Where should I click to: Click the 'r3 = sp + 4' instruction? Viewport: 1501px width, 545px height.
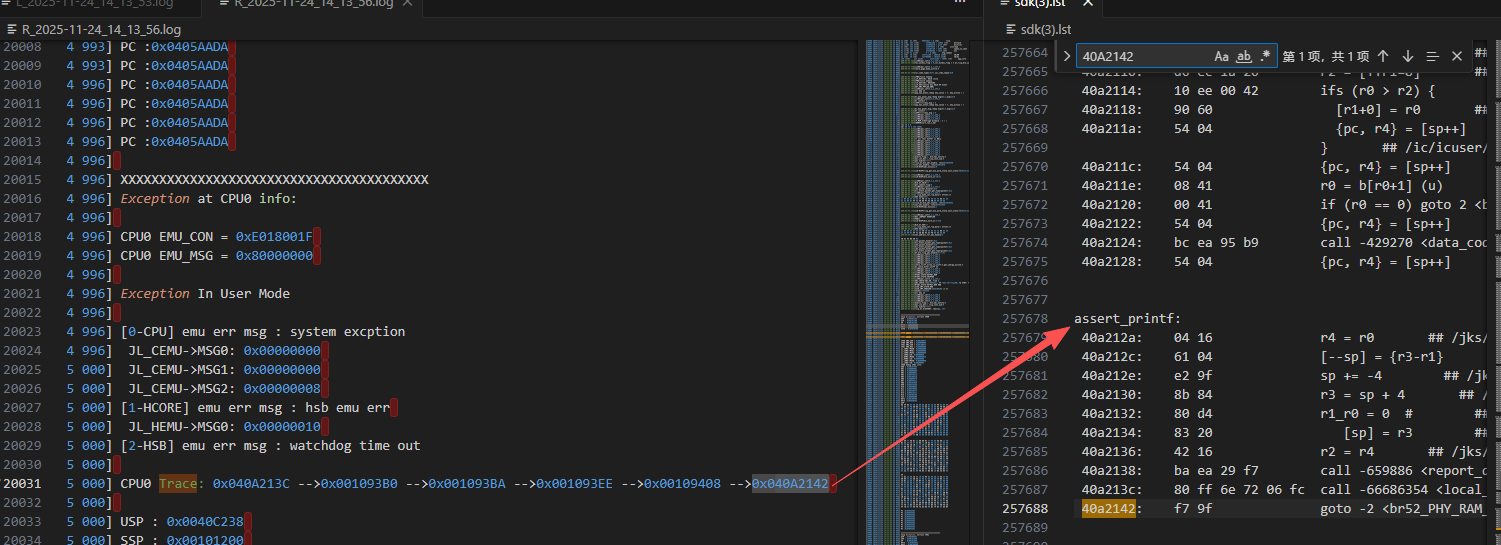pos(1363,394)
